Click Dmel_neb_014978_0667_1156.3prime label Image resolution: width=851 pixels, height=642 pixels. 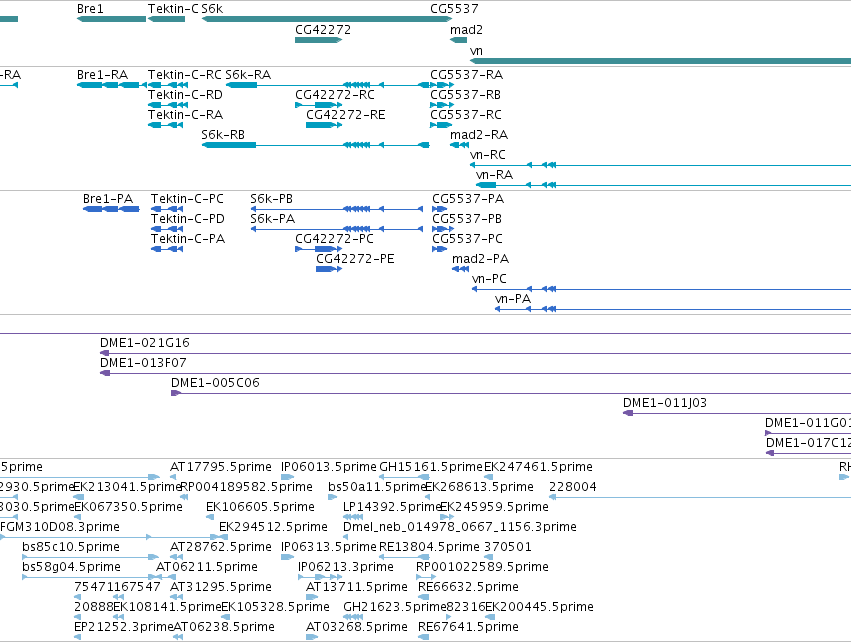click(460, 527)
